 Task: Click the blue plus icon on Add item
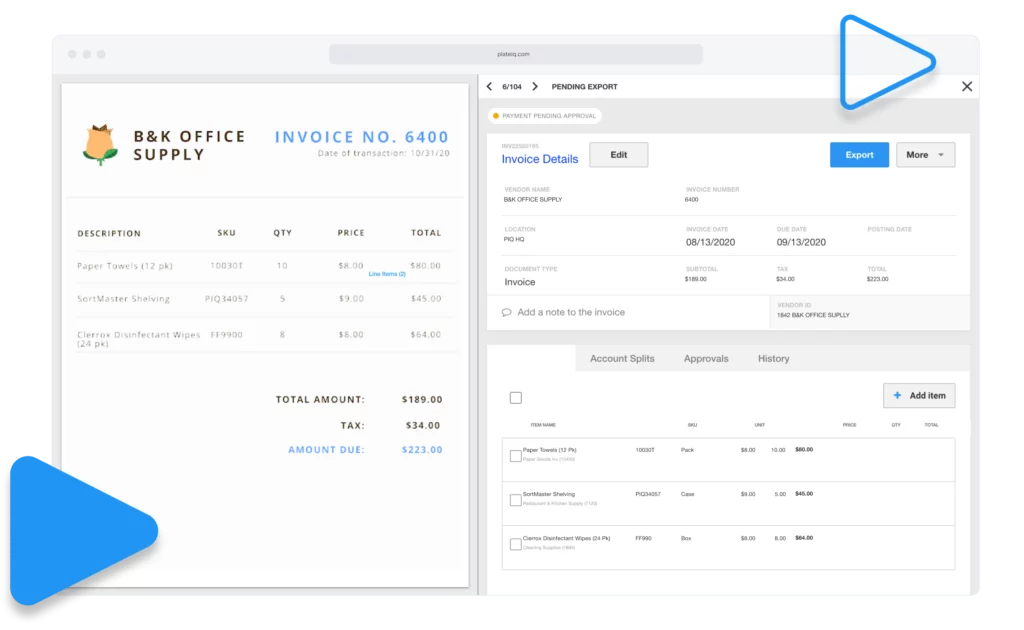click(897, 395)
